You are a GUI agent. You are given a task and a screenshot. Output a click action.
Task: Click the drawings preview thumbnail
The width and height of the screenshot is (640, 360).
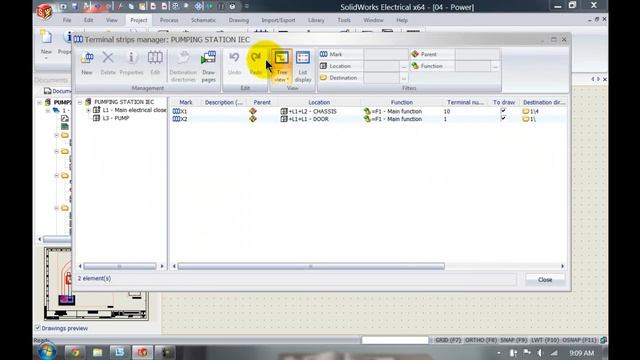tap(96, 284)
